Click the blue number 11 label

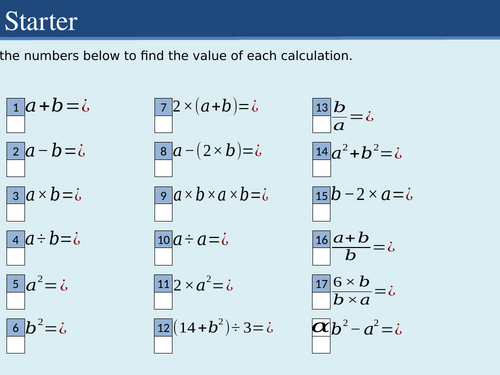click(163, 284)
